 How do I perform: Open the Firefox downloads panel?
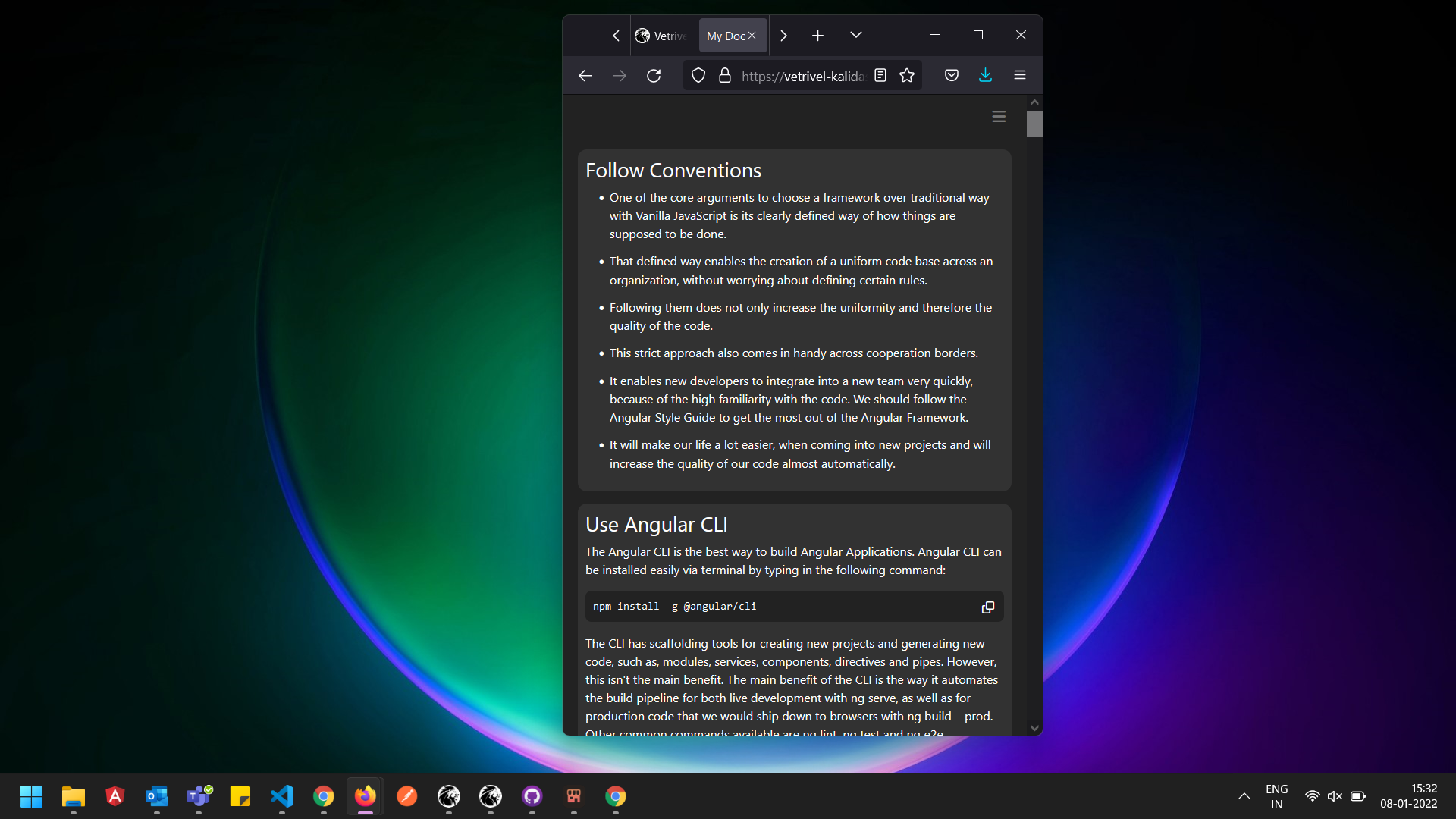(x=985, y=74)
